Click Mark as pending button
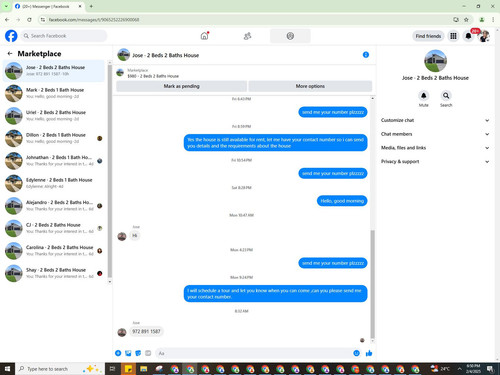500x375 pixels. (181, 86)
